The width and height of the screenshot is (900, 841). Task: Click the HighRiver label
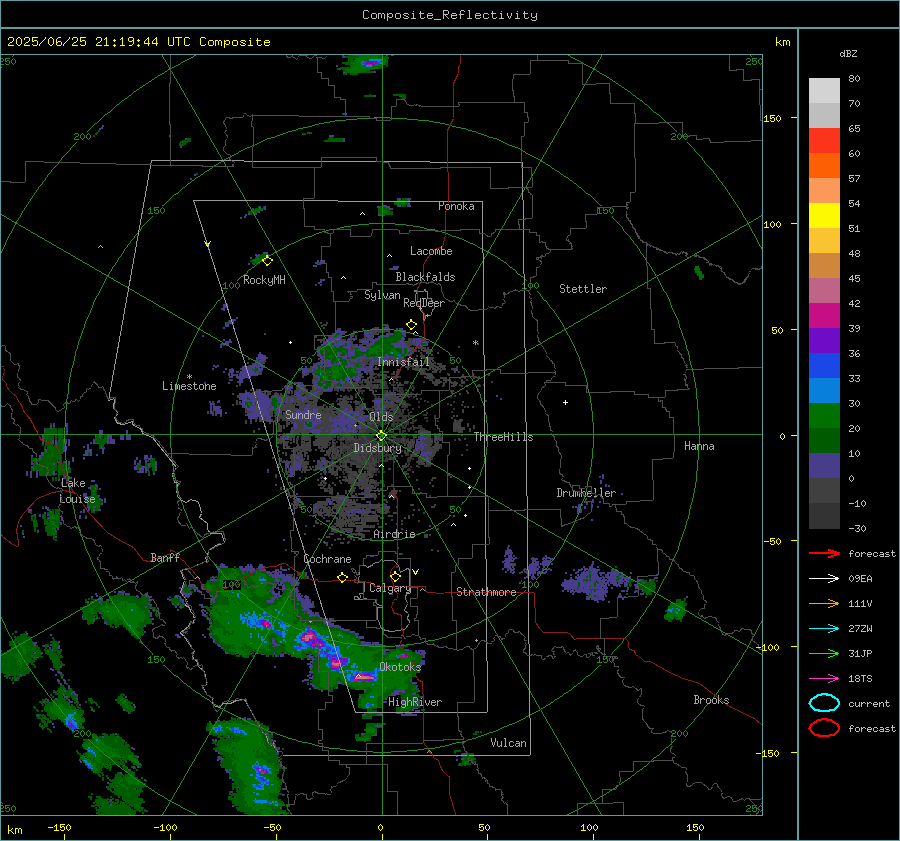415,702
